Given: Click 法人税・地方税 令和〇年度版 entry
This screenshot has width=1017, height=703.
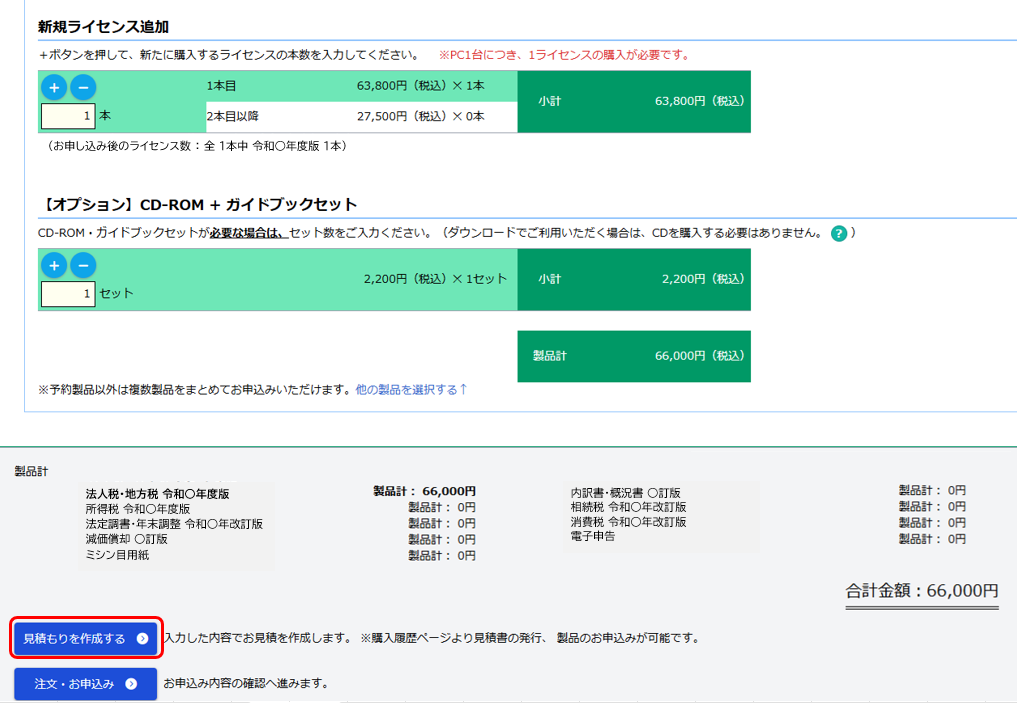Looking at the screenshot, I should click(158, 494).
